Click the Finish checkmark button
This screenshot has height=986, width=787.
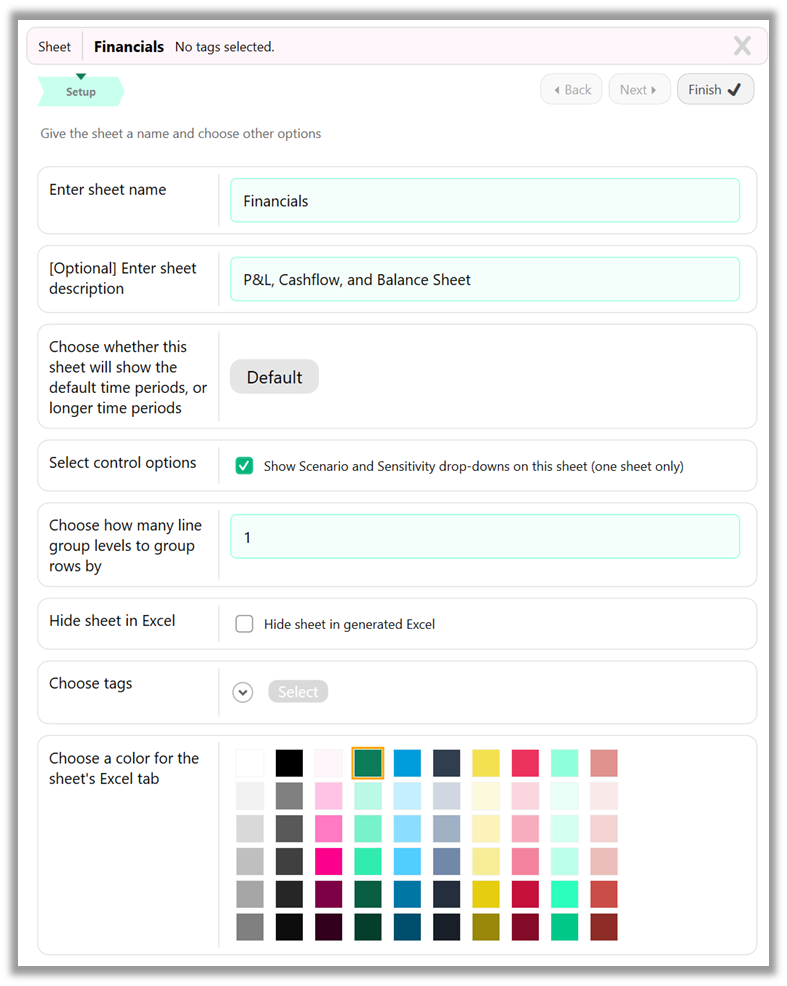[715, 89]
